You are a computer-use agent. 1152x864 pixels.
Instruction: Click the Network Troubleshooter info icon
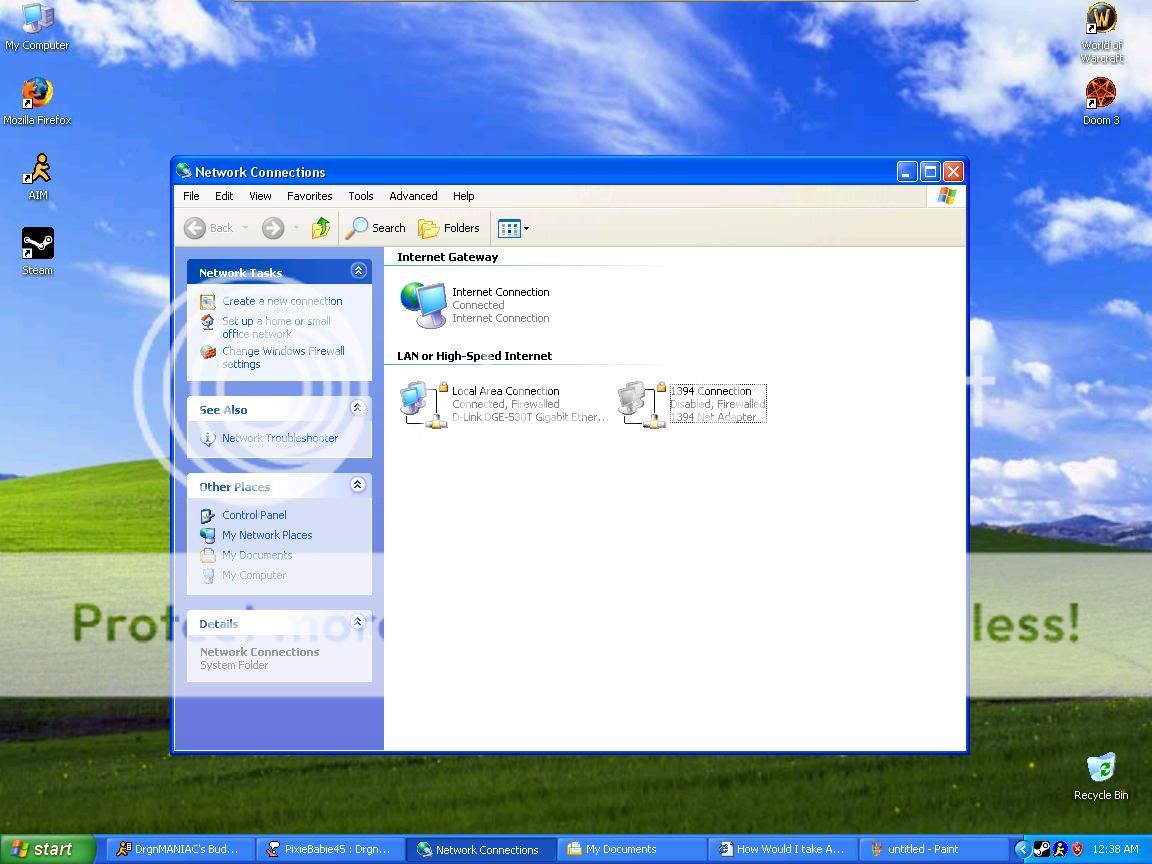point(208,438)
